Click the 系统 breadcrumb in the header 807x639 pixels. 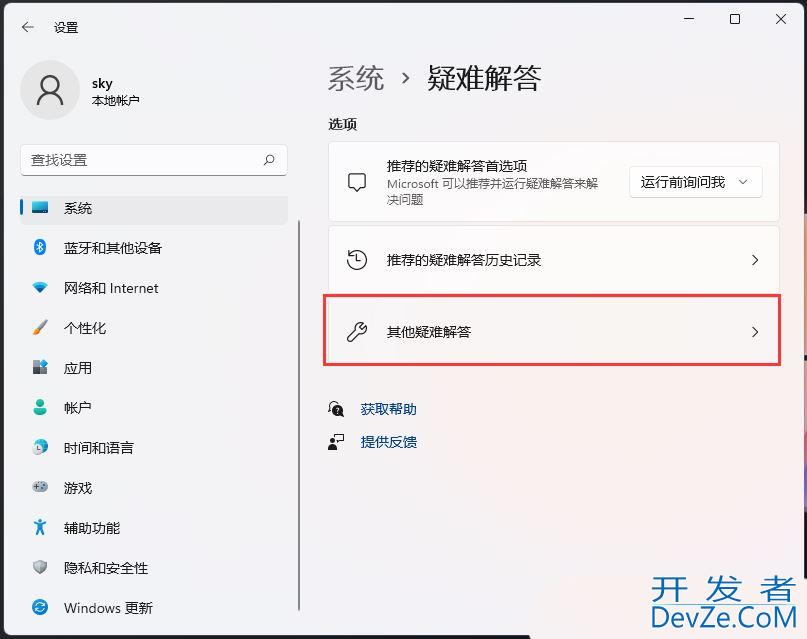[x=356, y=79]
